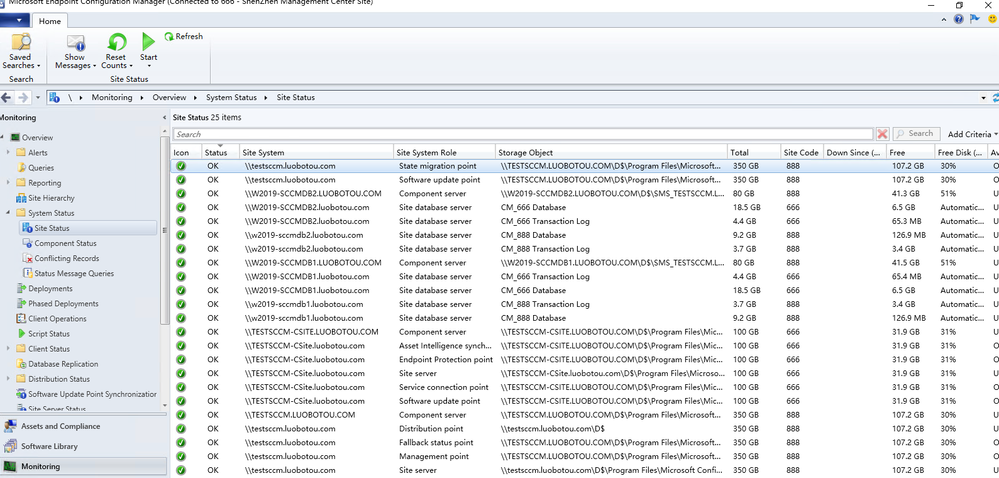Sort by Site System Role header
Viewport: 999px width, 478px height.
point(444,152)
